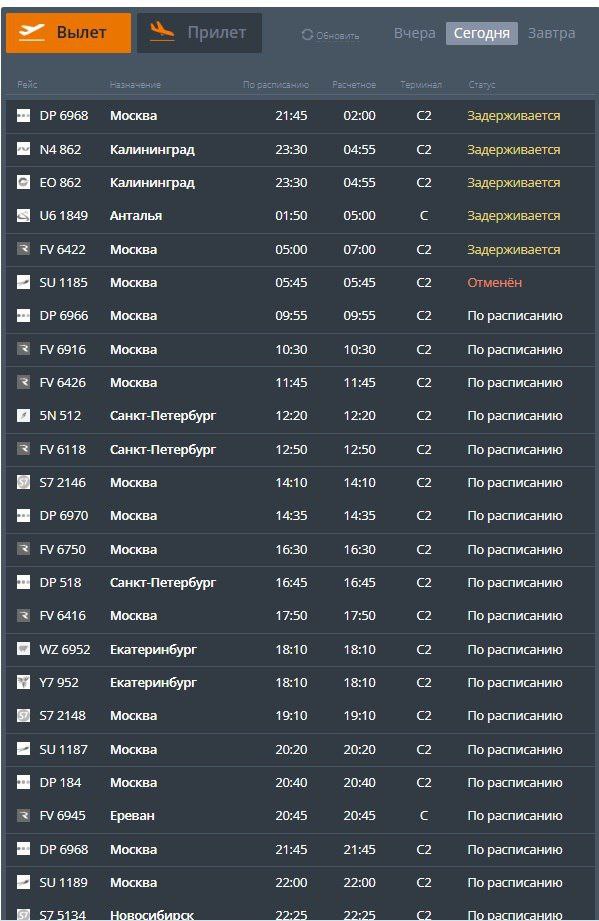Open the Прилет arrivals tab
The height and width of the screenshot is (921, 599).
point(200,33)
